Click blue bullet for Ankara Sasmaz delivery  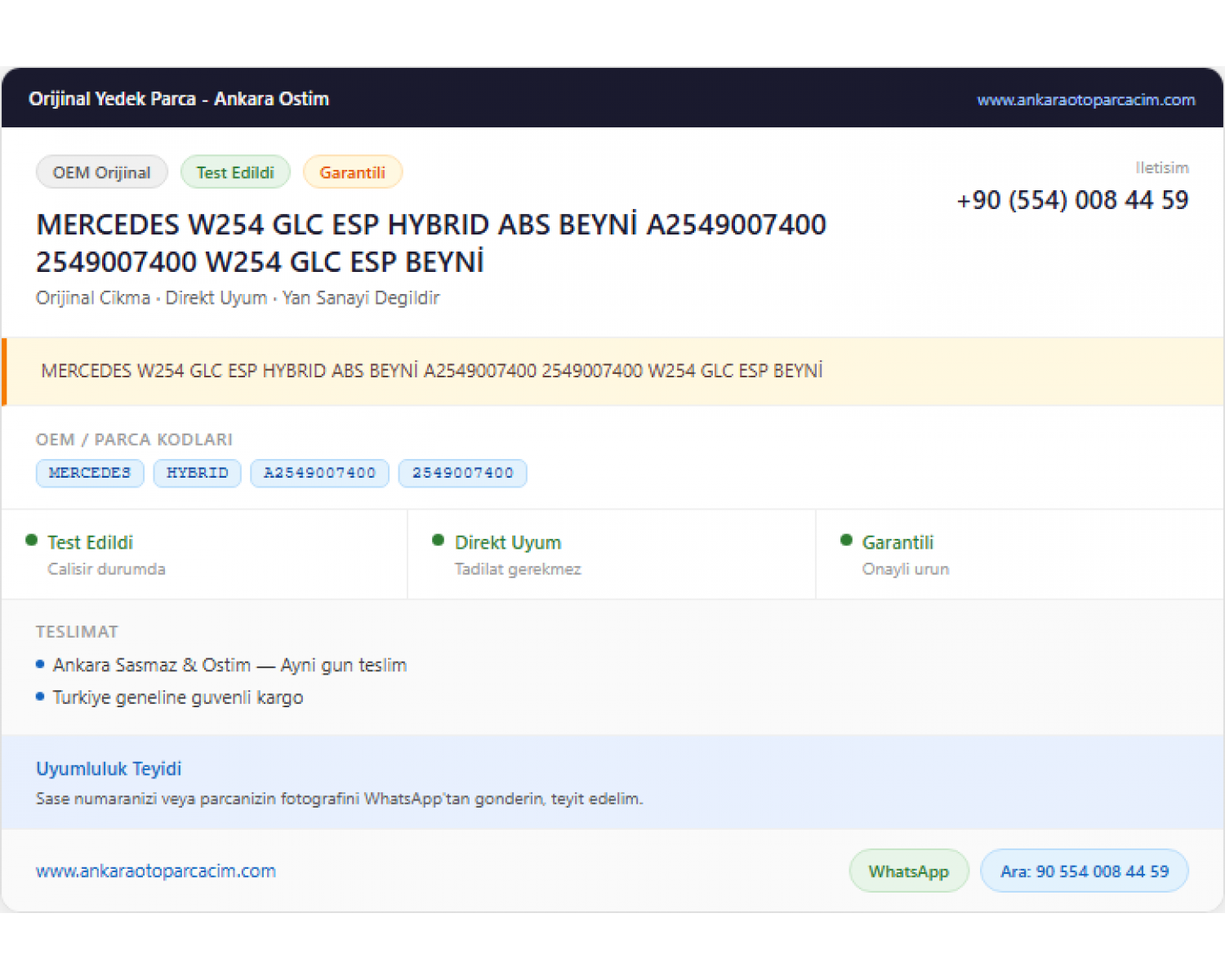pos(40,665)
